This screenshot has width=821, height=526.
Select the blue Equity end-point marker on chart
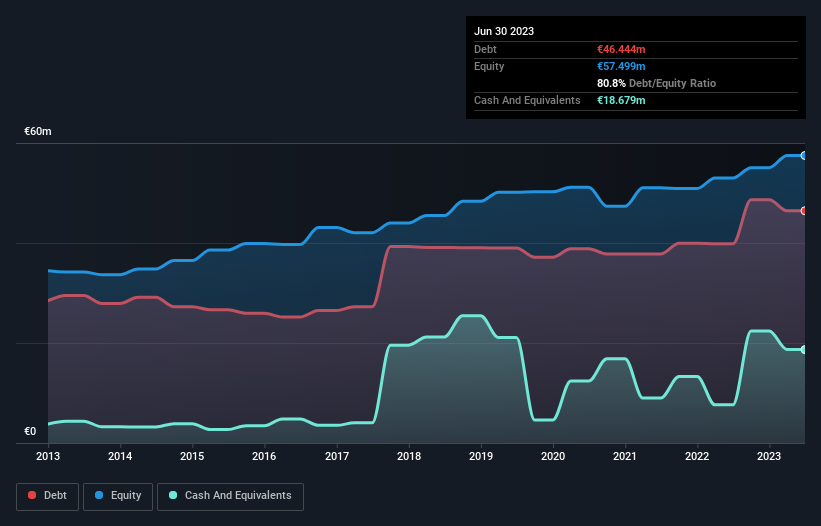804,155
